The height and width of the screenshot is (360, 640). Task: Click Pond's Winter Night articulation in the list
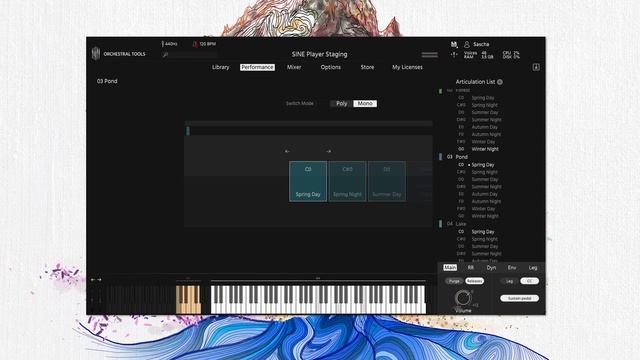pyautogui.click(x=485, y=216)
